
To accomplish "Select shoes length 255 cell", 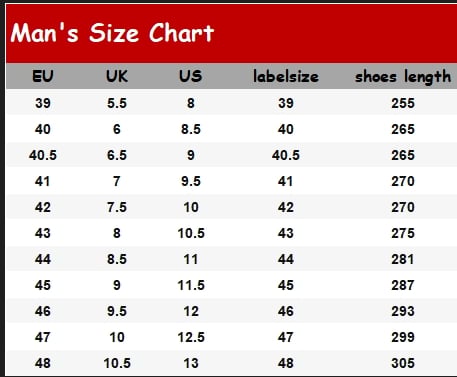I will tap(403, 103).
